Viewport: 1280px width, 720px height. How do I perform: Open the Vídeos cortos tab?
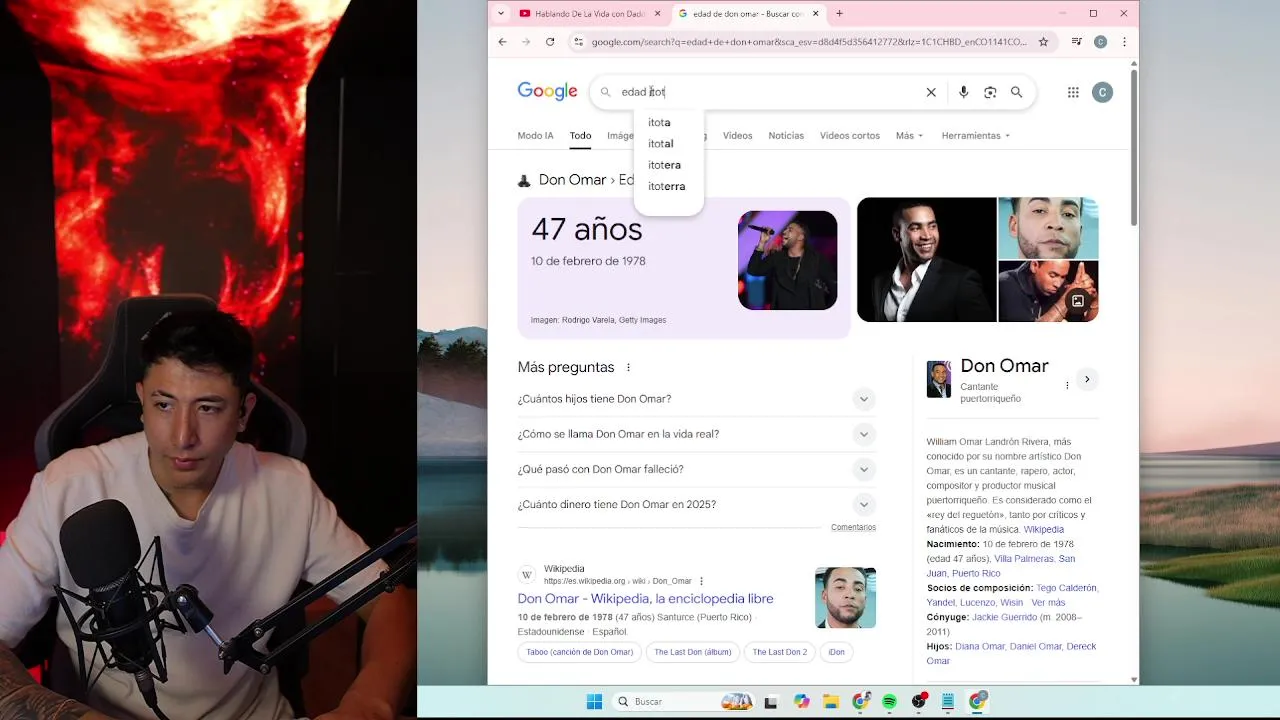point(850,135)
